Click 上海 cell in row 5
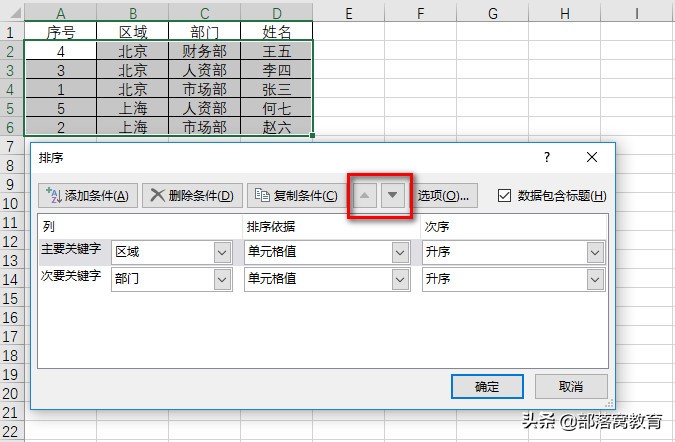Image resolution: width=675 pixels, height=442 pixels. [x=133, y=108]
